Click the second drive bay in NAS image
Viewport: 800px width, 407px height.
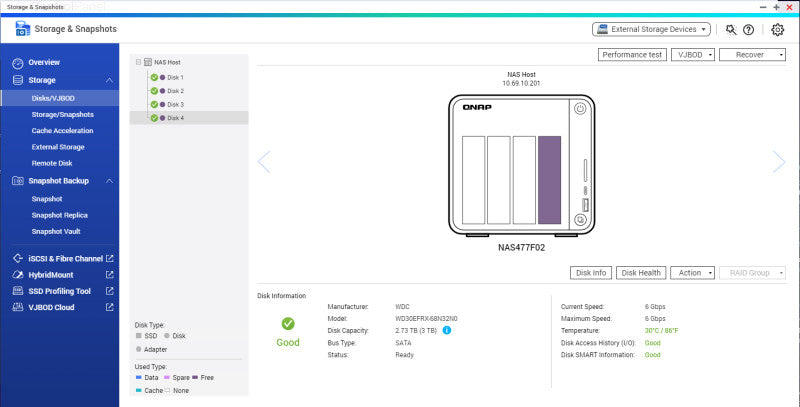(x=498, y=180)
